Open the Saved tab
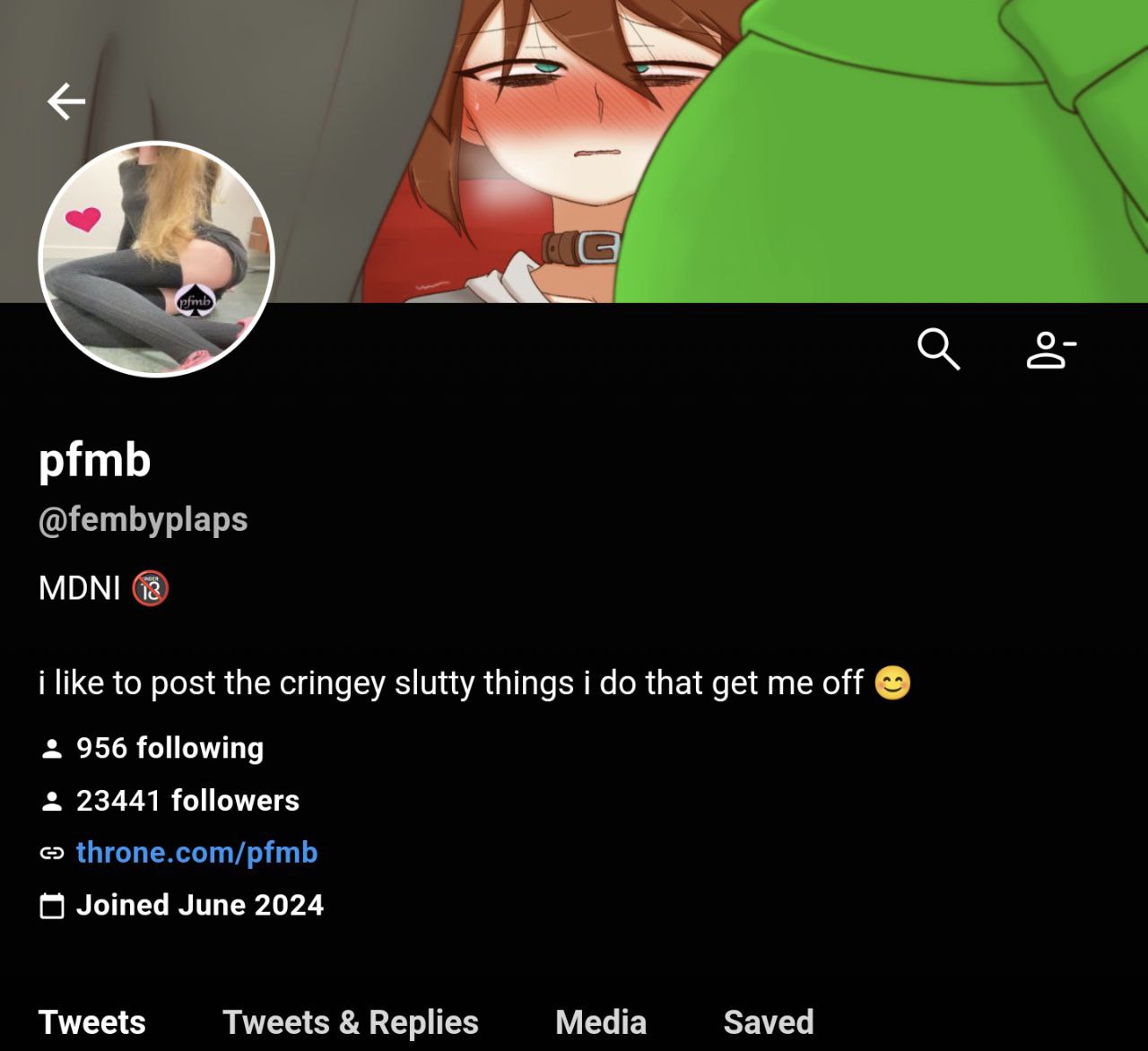1148x1051 pixels. click(769, 1022)
